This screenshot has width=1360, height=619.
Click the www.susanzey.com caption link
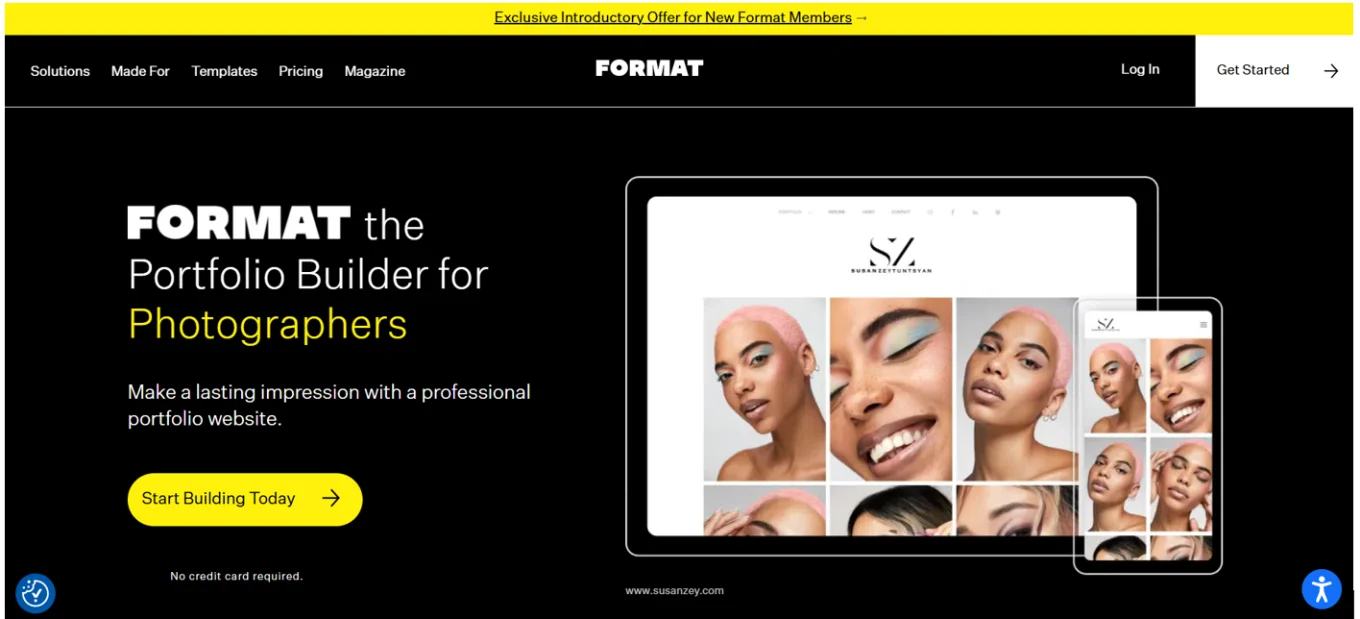(x=674, y=590)
